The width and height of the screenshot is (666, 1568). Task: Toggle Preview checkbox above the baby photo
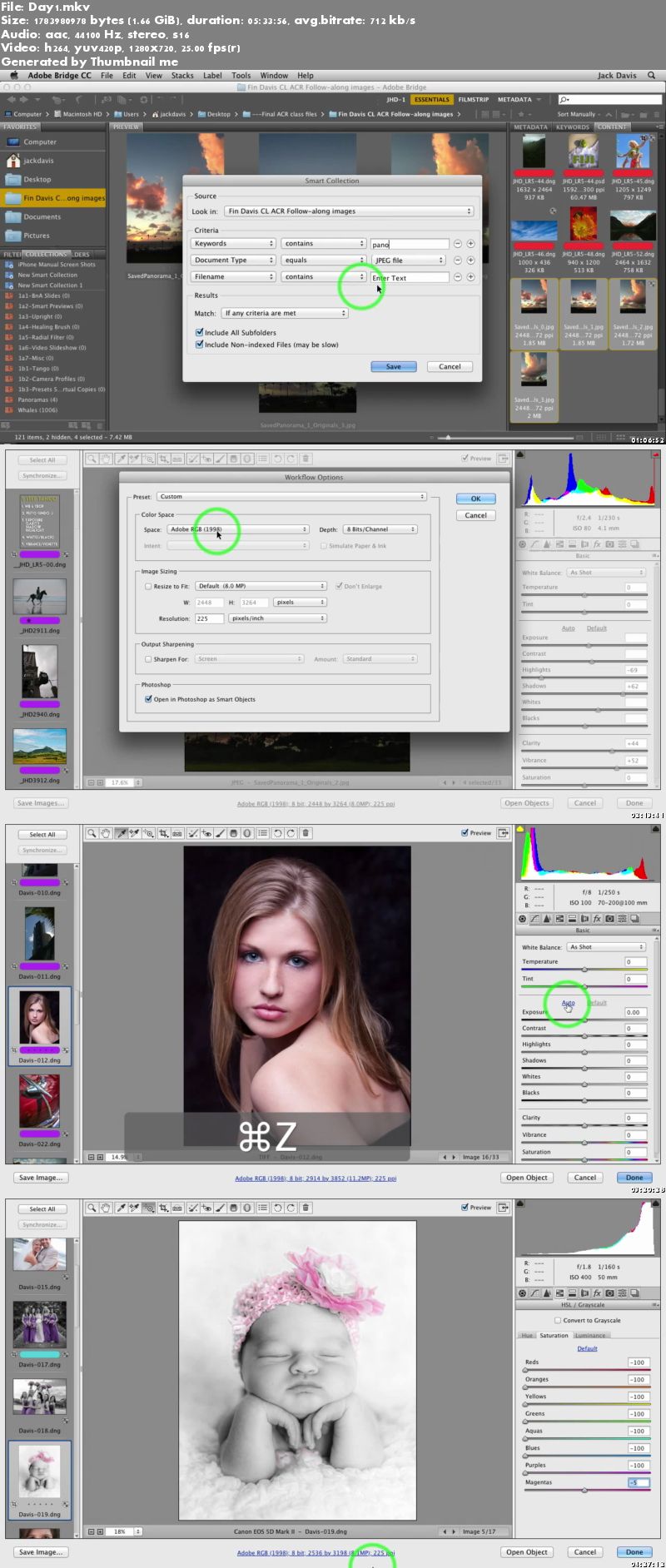pos(465,1208)
